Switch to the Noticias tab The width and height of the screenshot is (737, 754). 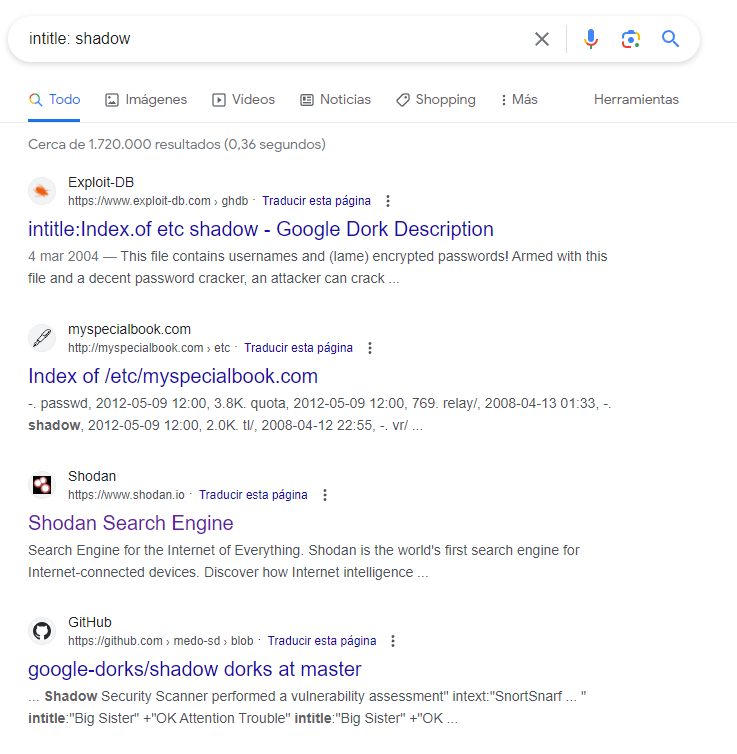click(x=336, y=100)
